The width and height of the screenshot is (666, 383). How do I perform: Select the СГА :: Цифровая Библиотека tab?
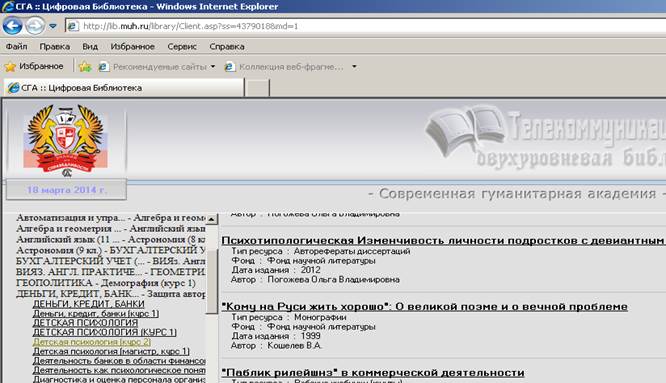124,88
